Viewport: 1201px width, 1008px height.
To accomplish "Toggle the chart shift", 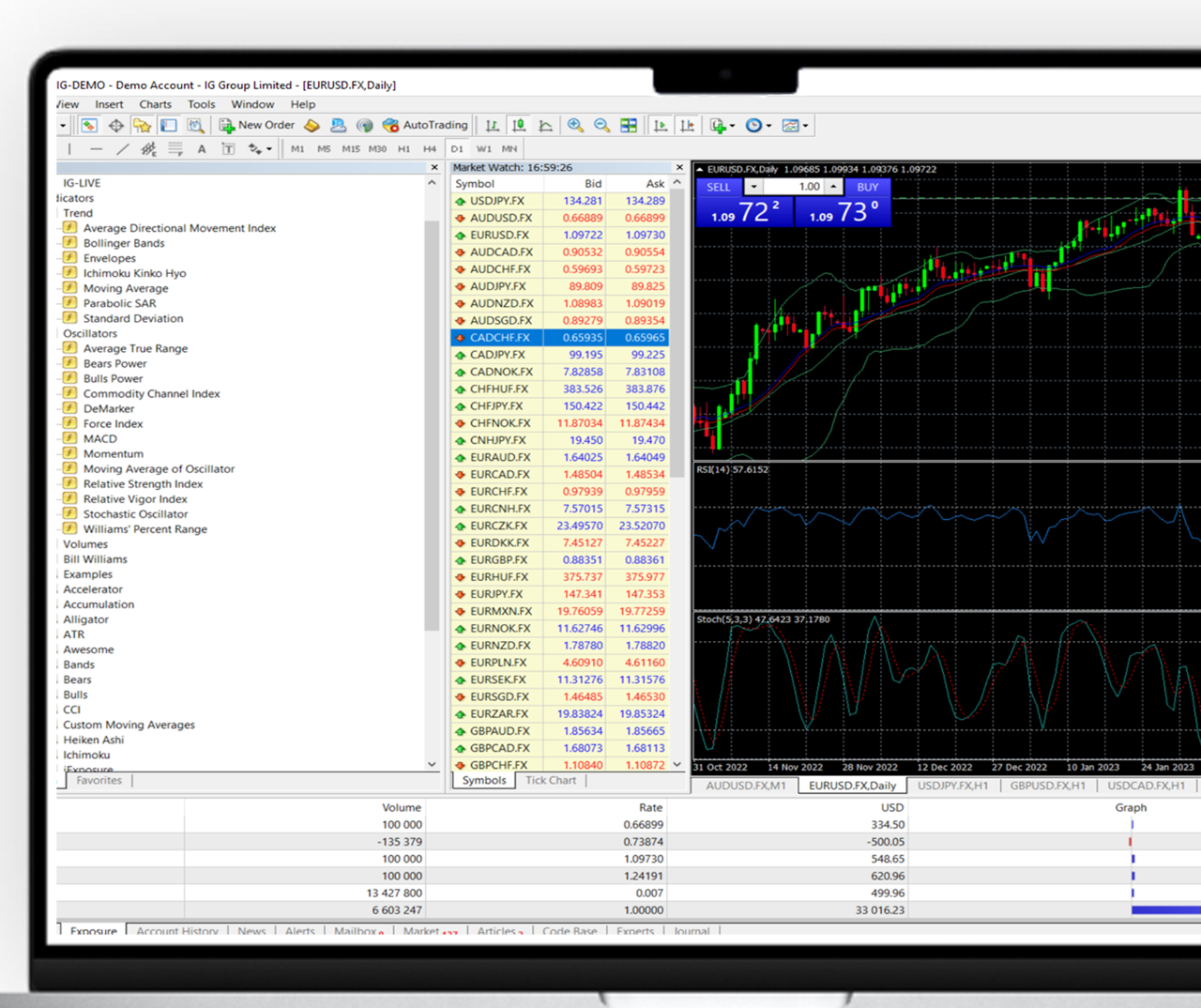I will [x=687, y=125].
